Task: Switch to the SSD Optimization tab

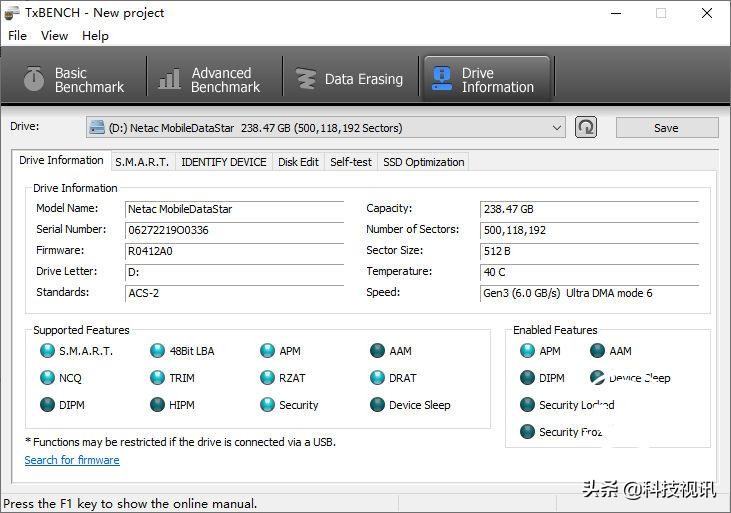Action: tap(423, 162)
